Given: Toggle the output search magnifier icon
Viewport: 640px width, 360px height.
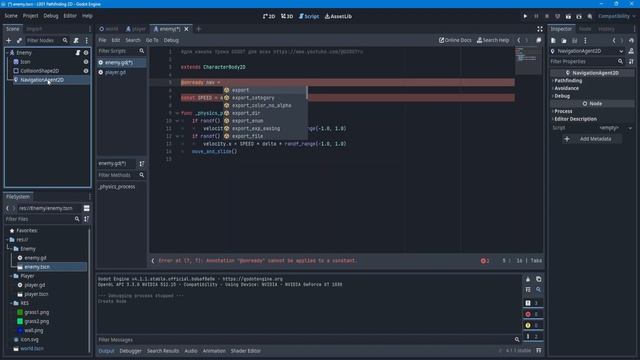Looking at the screenshot, I should [539, 289].
